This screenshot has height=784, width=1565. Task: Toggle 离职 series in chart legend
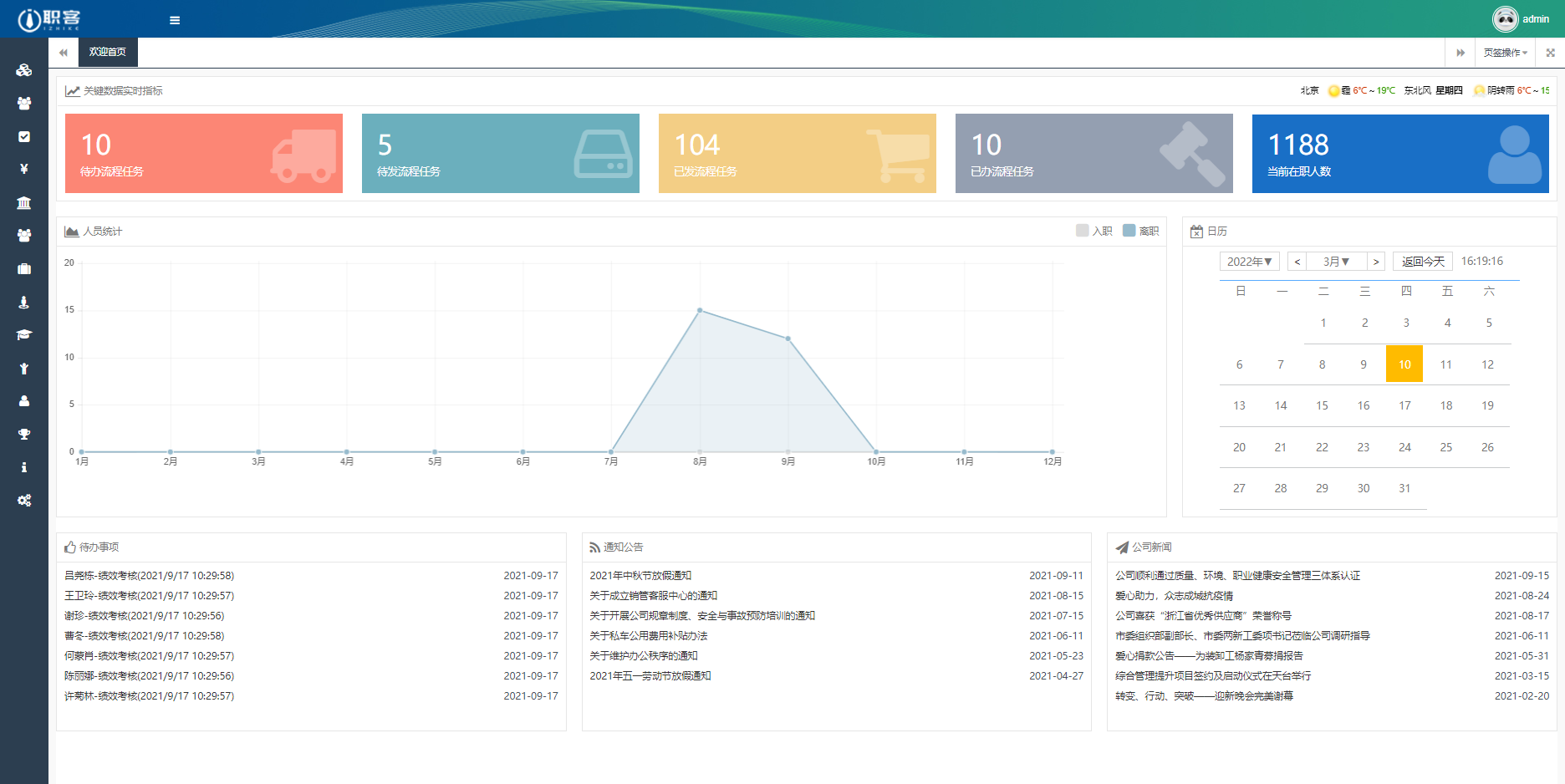1141,231
